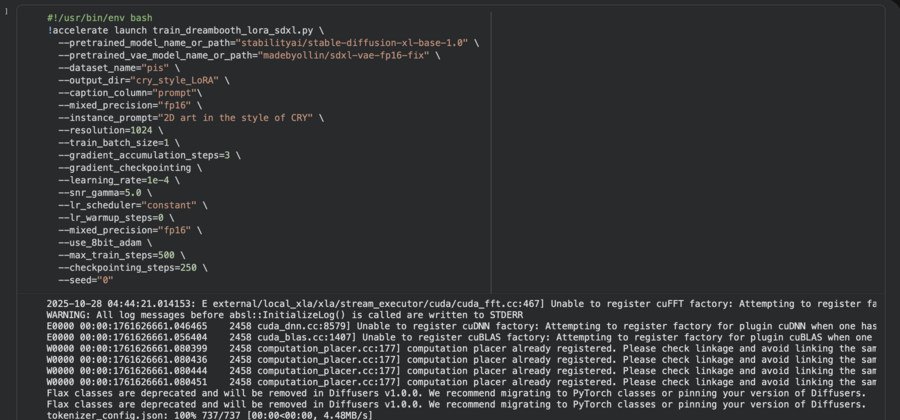Screen dimensions: 900x420
Task: Click the gradient_accumulation_steps=3 line
Action: 144,155
